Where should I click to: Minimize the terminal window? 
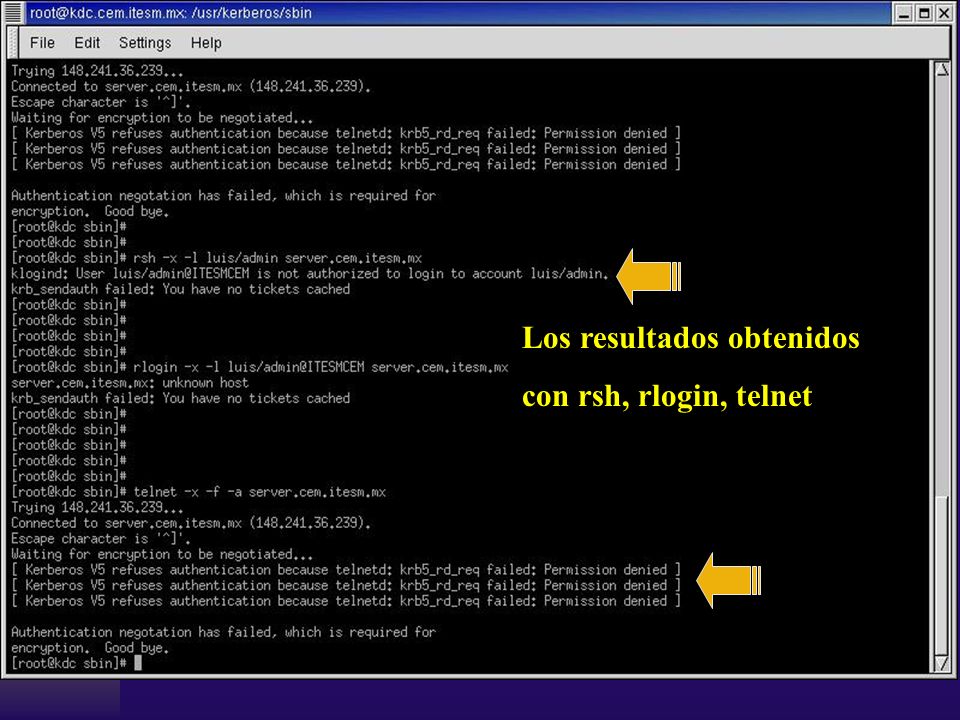[904, 13]
